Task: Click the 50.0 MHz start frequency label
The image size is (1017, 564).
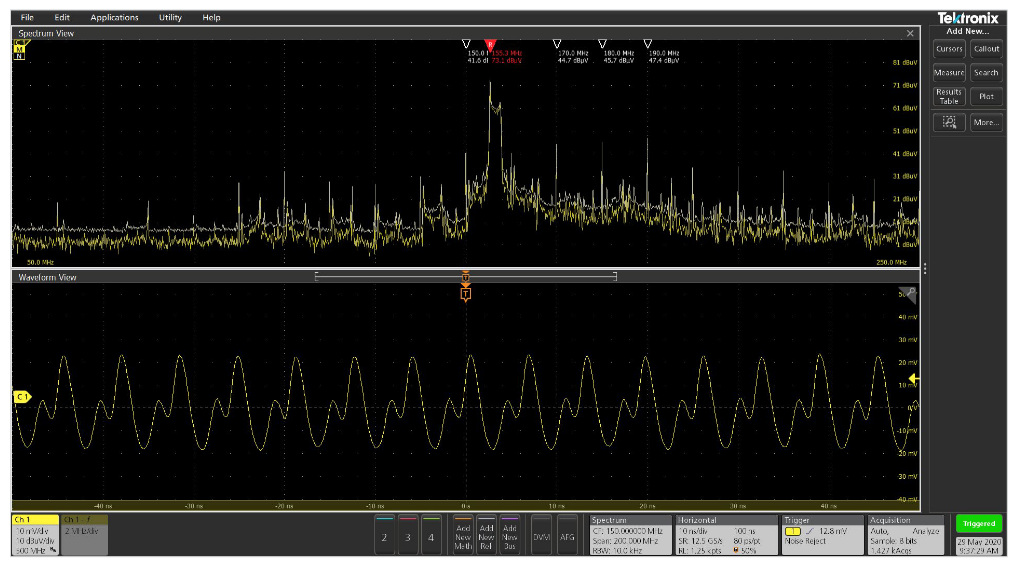Action: coord(40,263)
